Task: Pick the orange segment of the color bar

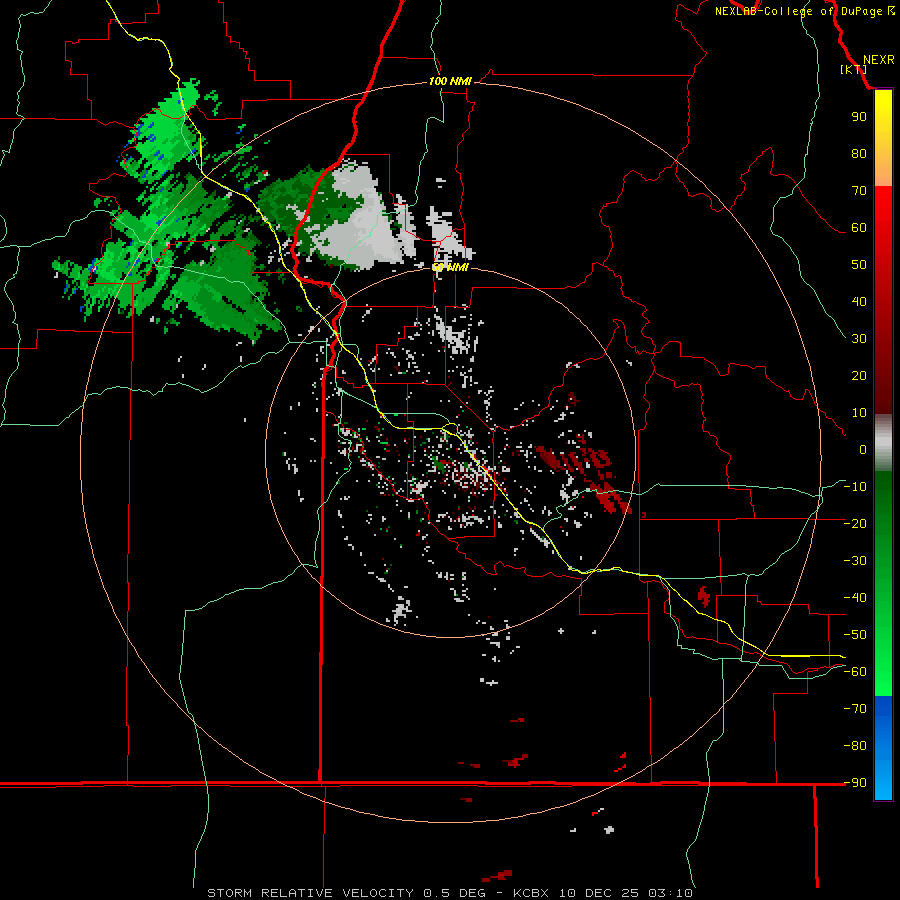Action: (x=883, y=169)
